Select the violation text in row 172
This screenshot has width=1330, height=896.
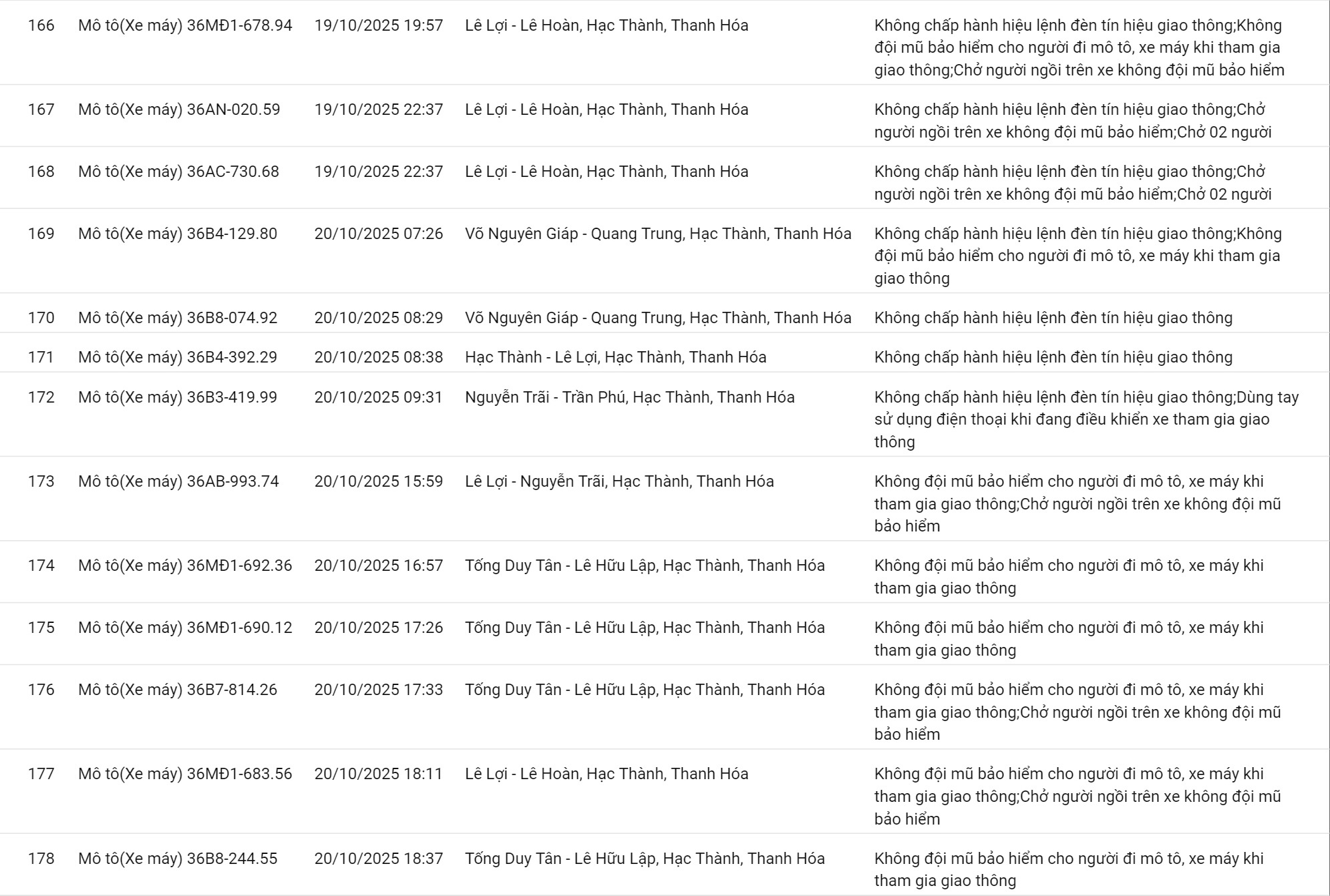[1086, 419]
